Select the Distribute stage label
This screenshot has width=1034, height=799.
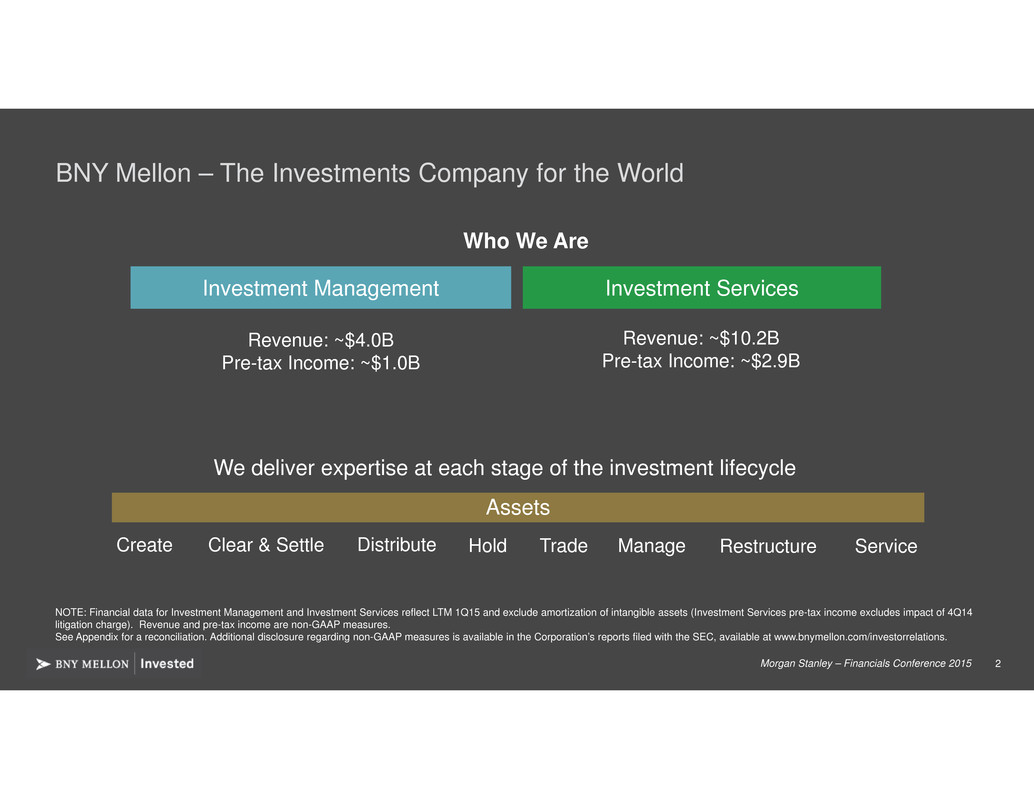point(396,545)
